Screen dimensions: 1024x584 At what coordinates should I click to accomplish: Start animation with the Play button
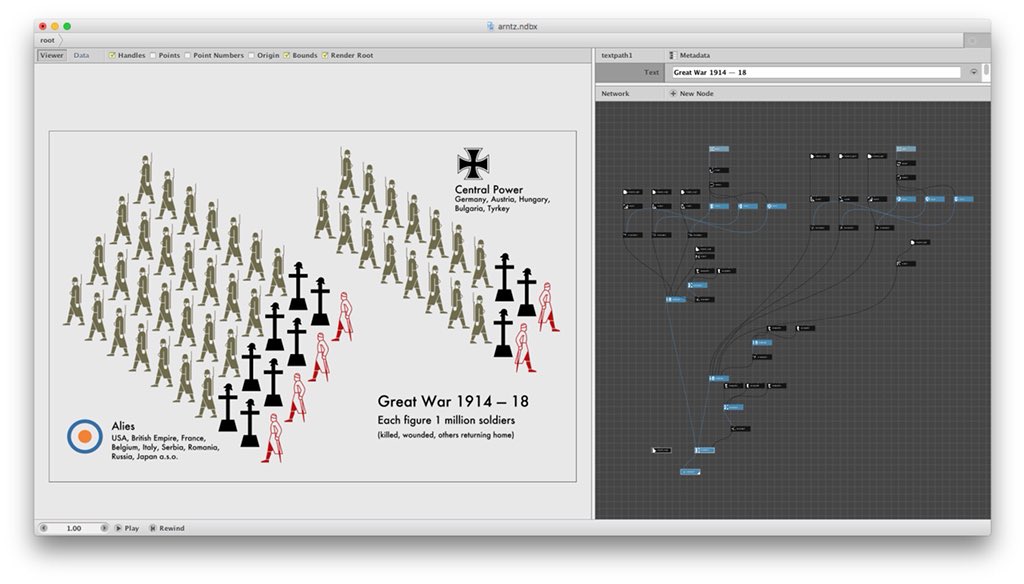click(127, 528)
